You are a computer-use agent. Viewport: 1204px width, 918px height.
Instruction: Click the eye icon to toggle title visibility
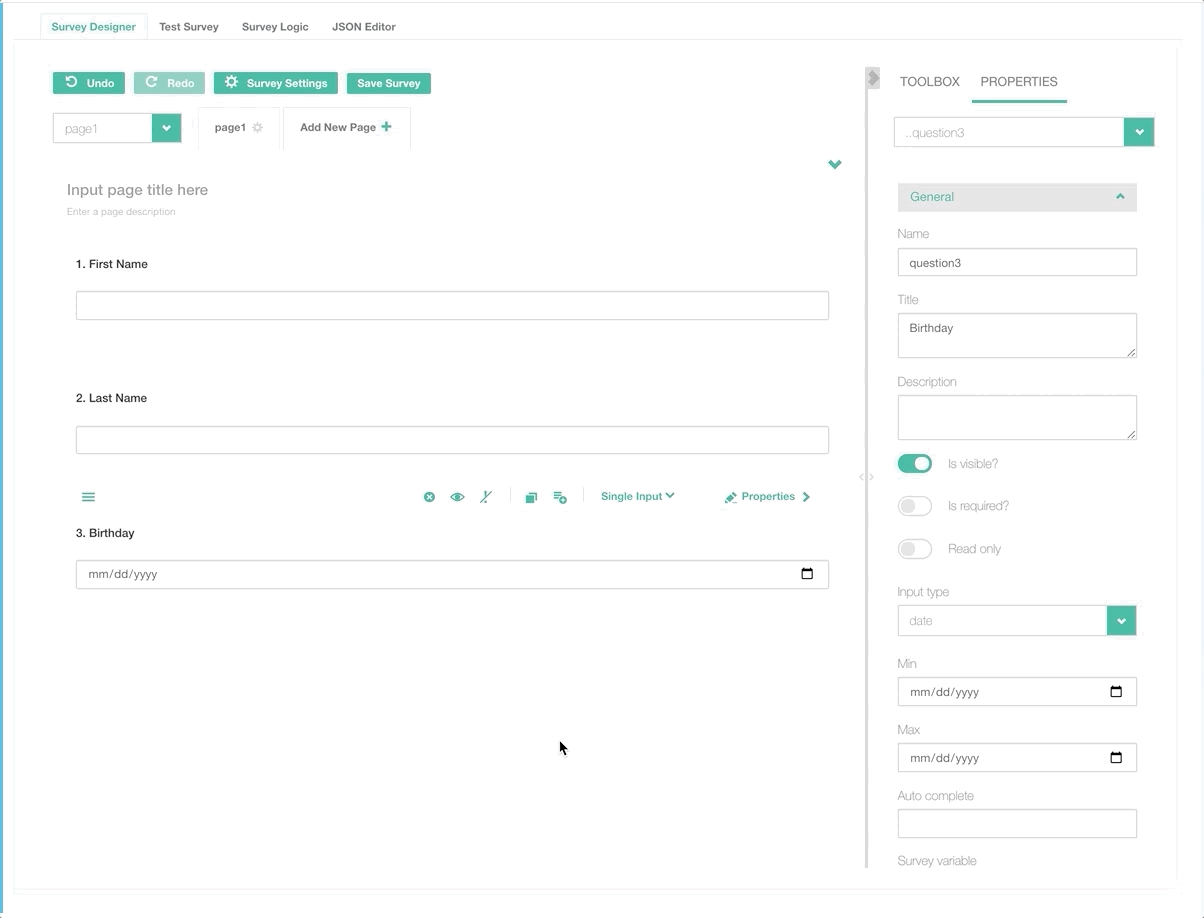coord(457,497)
